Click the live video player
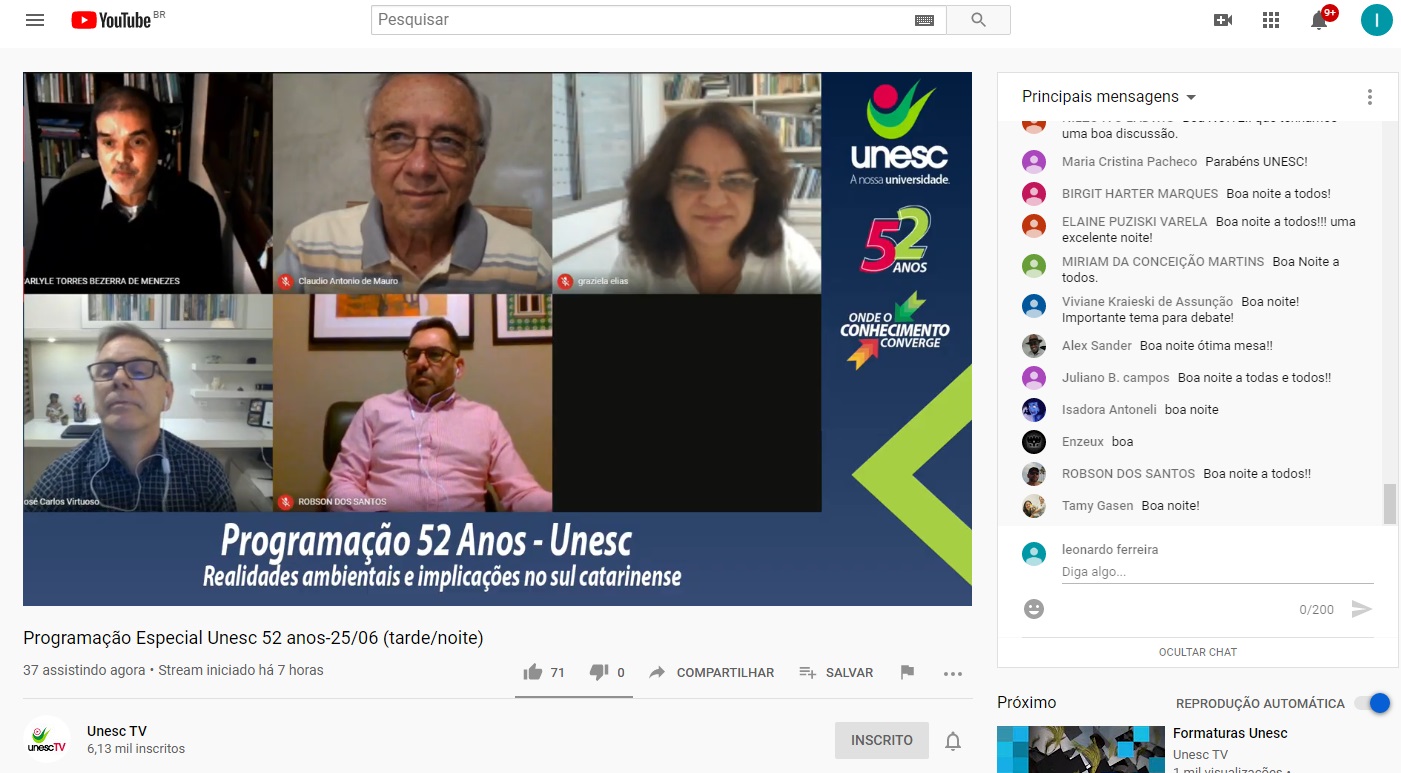Image resolution: width=1401 pixels, height=773 pixels. (x=497, y=339)
